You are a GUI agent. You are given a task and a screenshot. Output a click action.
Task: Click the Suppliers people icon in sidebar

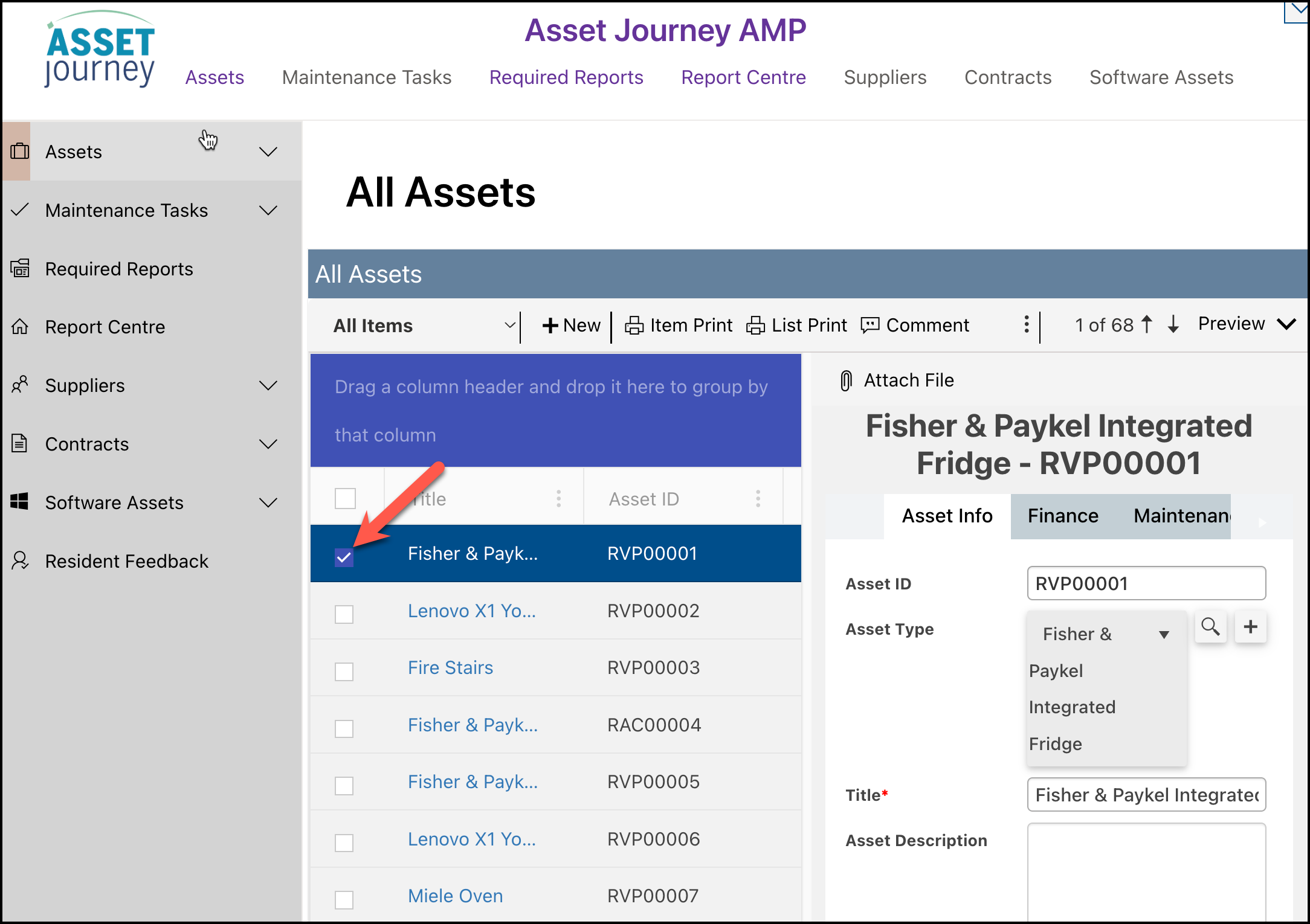[20, 385]
